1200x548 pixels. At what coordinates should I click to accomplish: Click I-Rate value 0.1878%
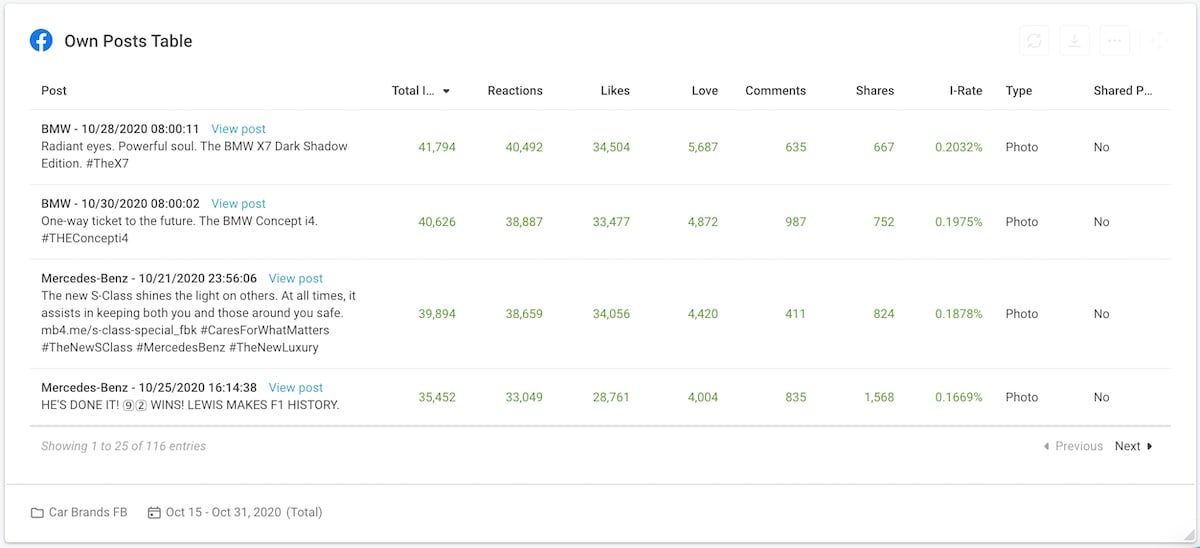pyautogui.click(x=959, y=314)
